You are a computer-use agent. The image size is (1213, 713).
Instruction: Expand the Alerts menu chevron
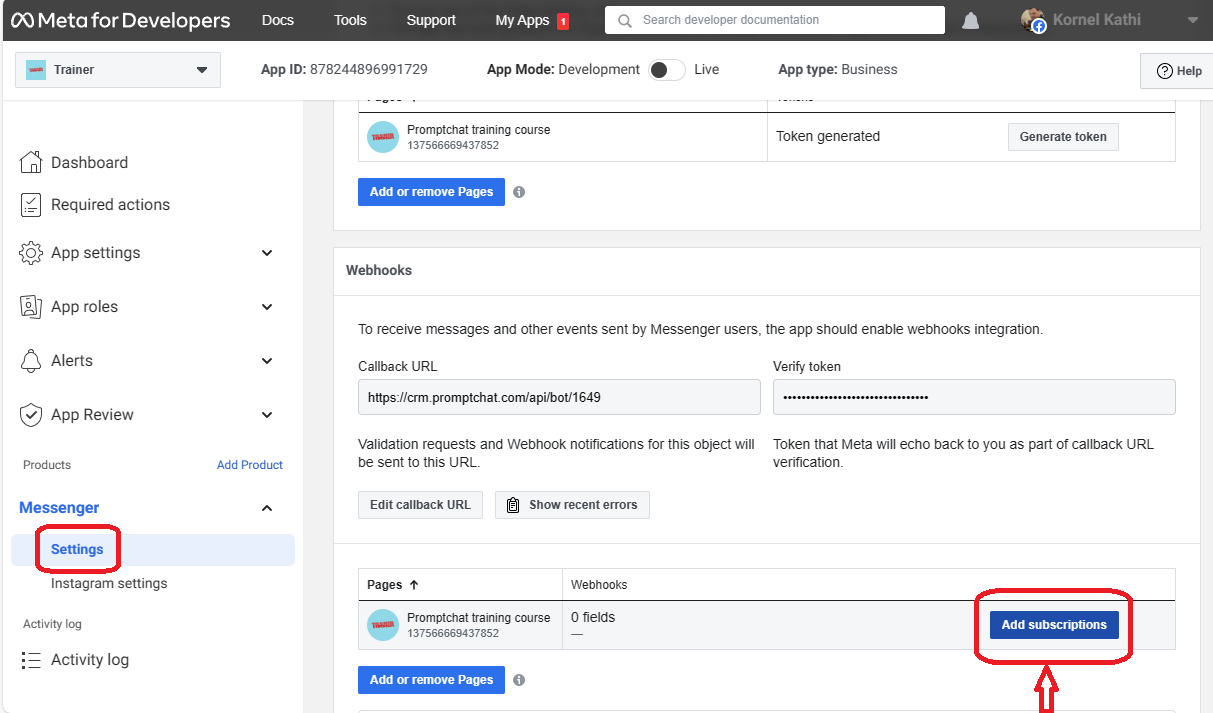(x=267, y=361)
